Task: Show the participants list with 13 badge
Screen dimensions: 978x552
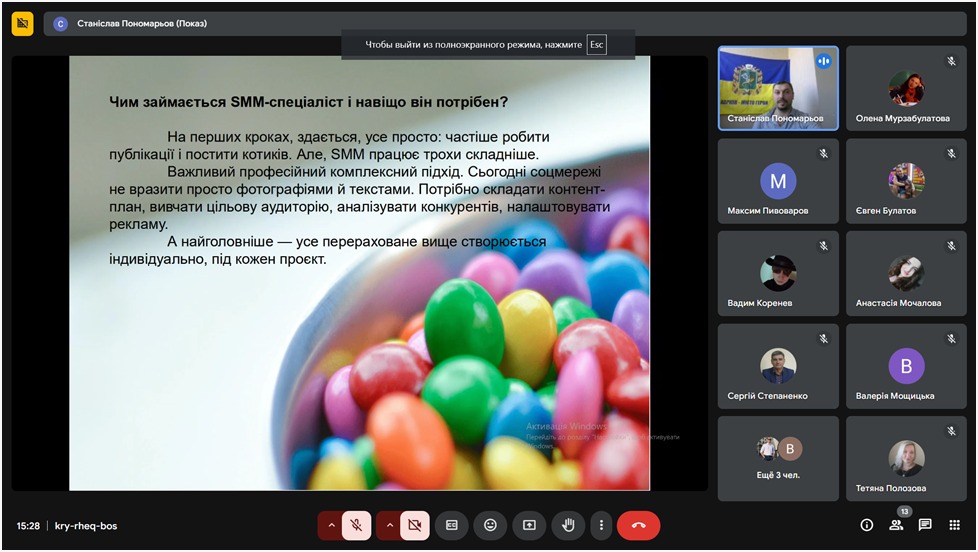Action: 896,525
